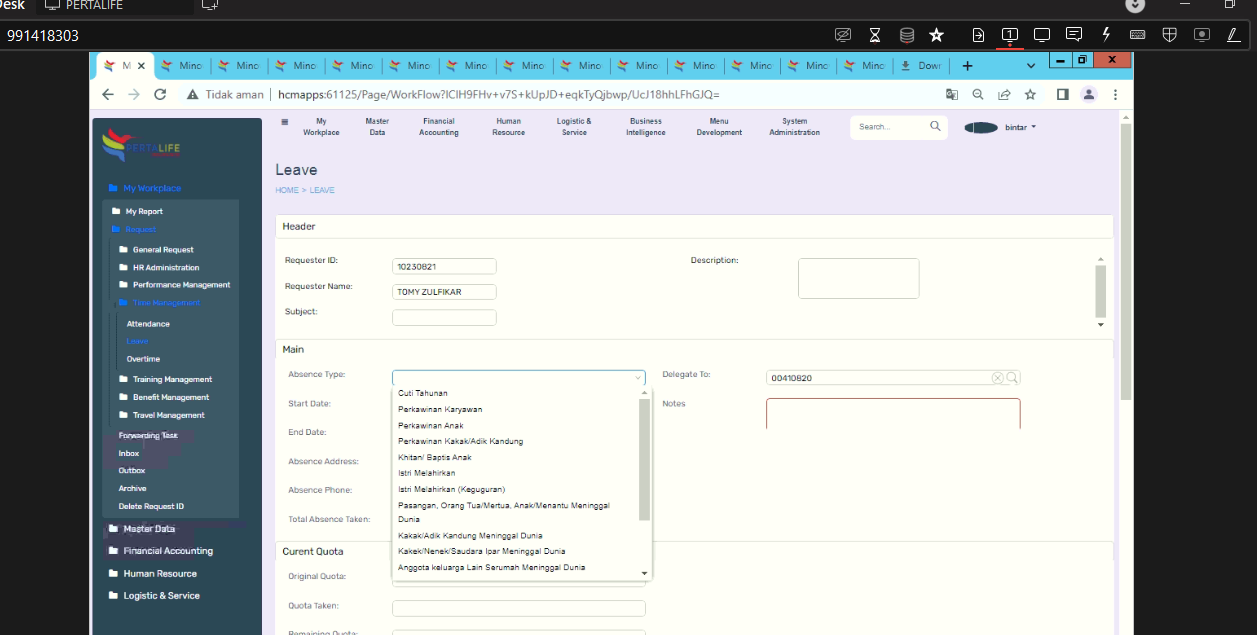The image size is (1257, 635).
Task: Click the search magnifier in the top search box
Action: tap(935, 126)
